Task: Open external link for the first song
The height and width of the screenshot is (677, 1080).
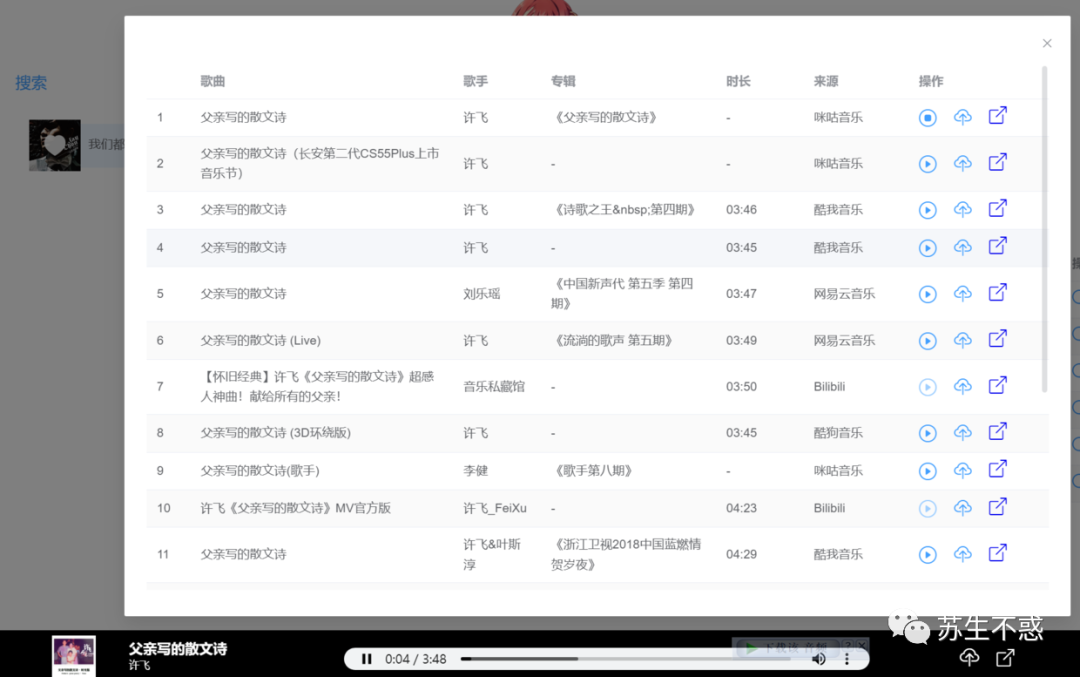Action: (x=997, y=115)
